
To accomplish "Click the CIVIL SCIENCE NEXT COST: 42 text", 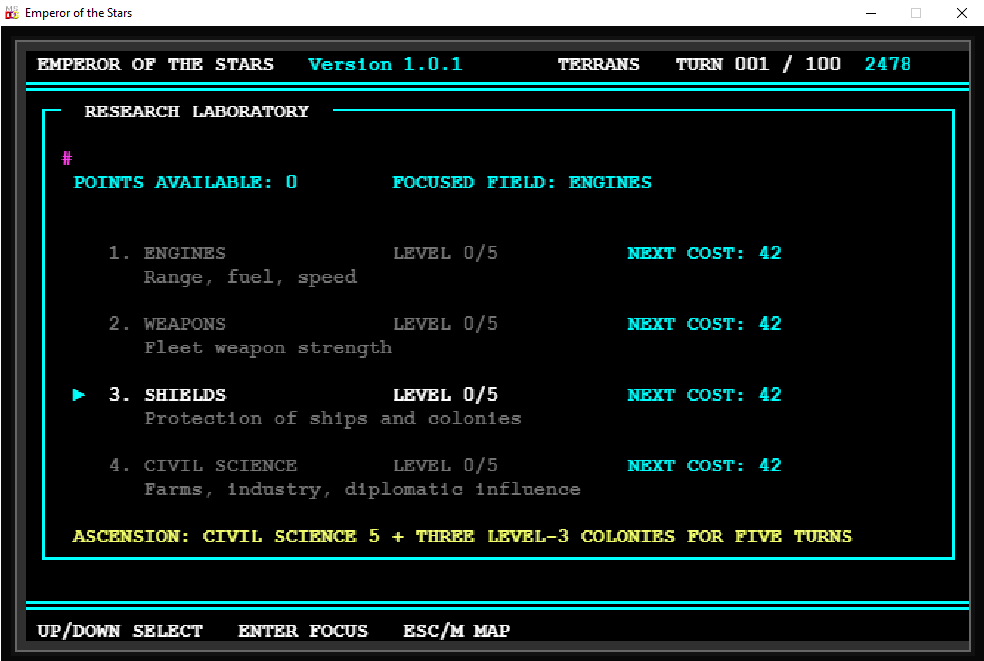I will tap(704, 466).
